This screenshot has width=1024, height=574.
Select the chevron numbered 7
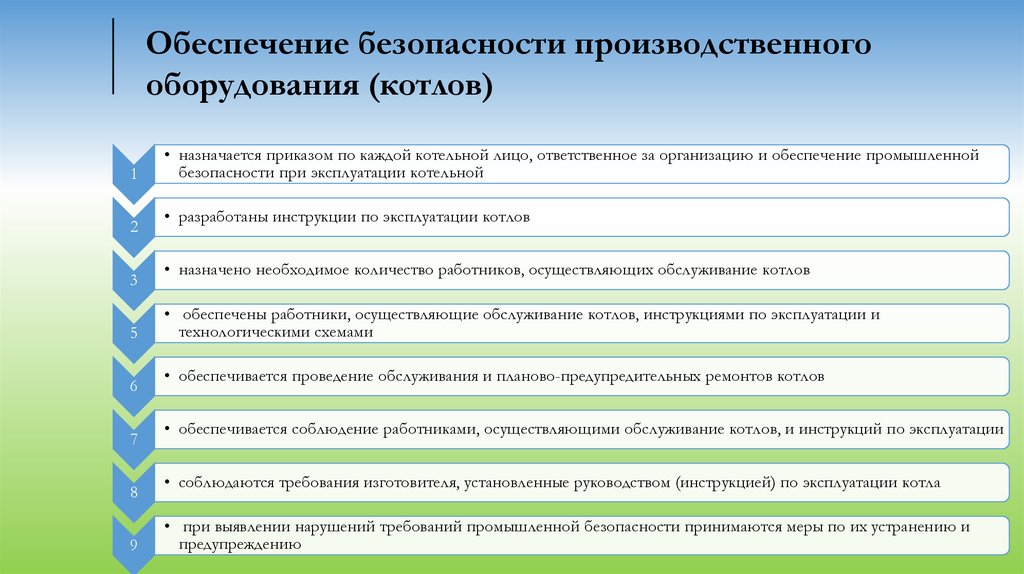point(134,439)
